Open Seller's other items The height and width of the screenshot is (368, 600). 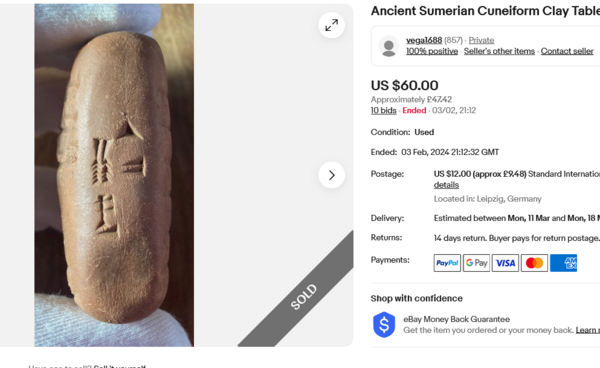[499, 51]
